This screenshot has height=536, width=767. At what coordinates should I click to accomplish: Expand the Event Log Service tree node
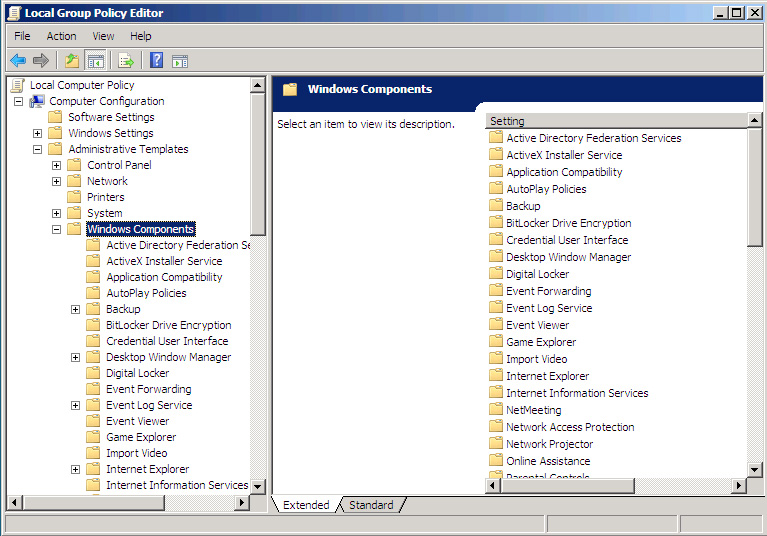coord(75,405)
